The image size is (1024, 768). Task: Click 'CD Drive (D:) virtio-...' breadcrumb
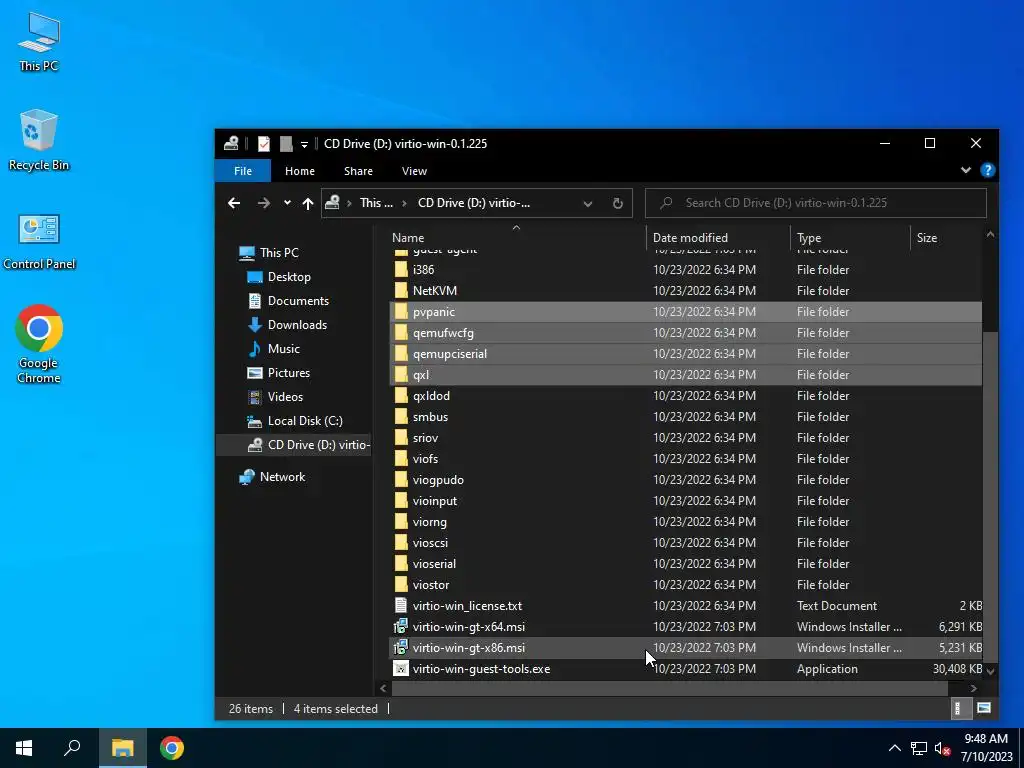(474, 203)
